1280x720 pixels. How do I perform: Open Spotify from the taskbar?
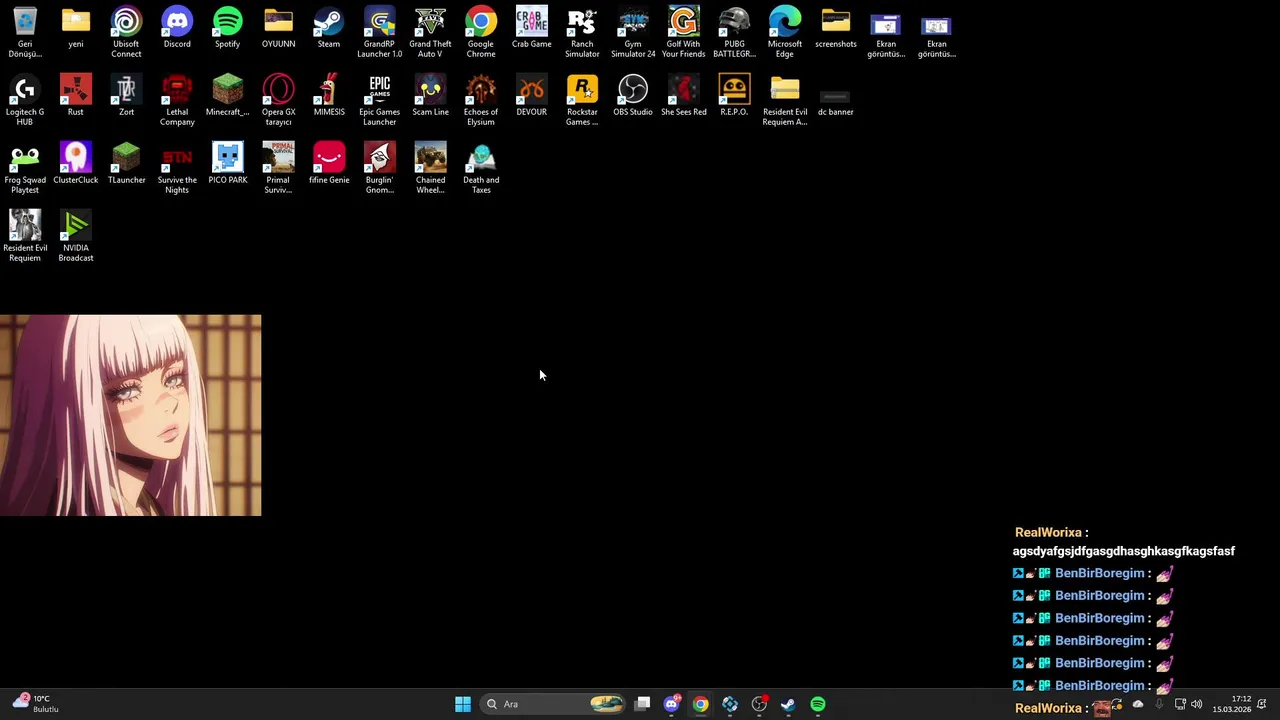pos(818,704)
